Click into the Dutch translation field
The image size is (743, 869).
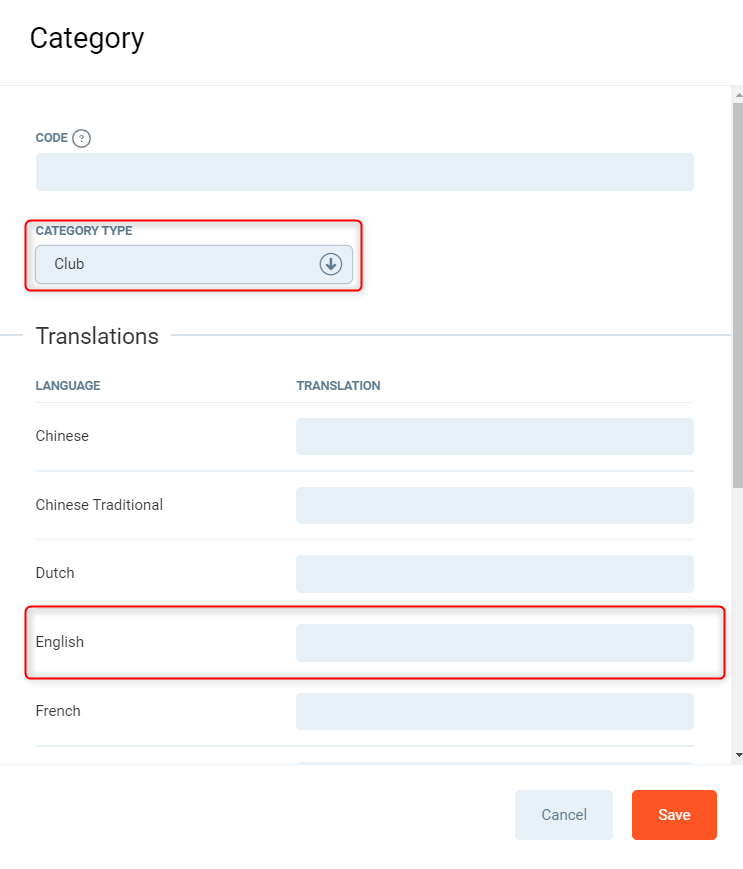pos(494,574)
